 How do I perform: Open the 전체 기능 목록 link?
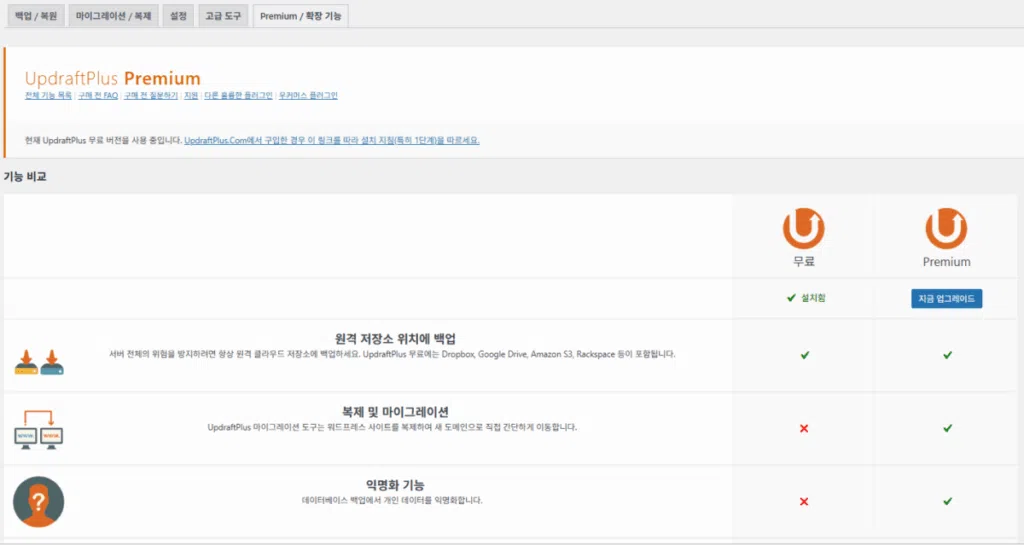[x=48, y=96]
